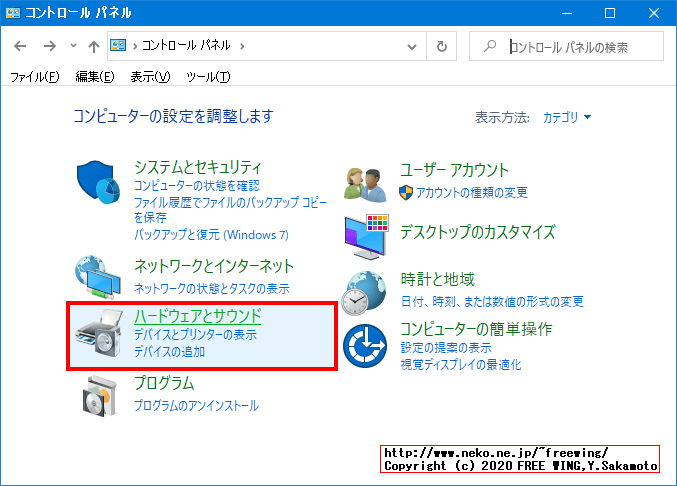Refresh the Control Panel view

click(441, 46)
